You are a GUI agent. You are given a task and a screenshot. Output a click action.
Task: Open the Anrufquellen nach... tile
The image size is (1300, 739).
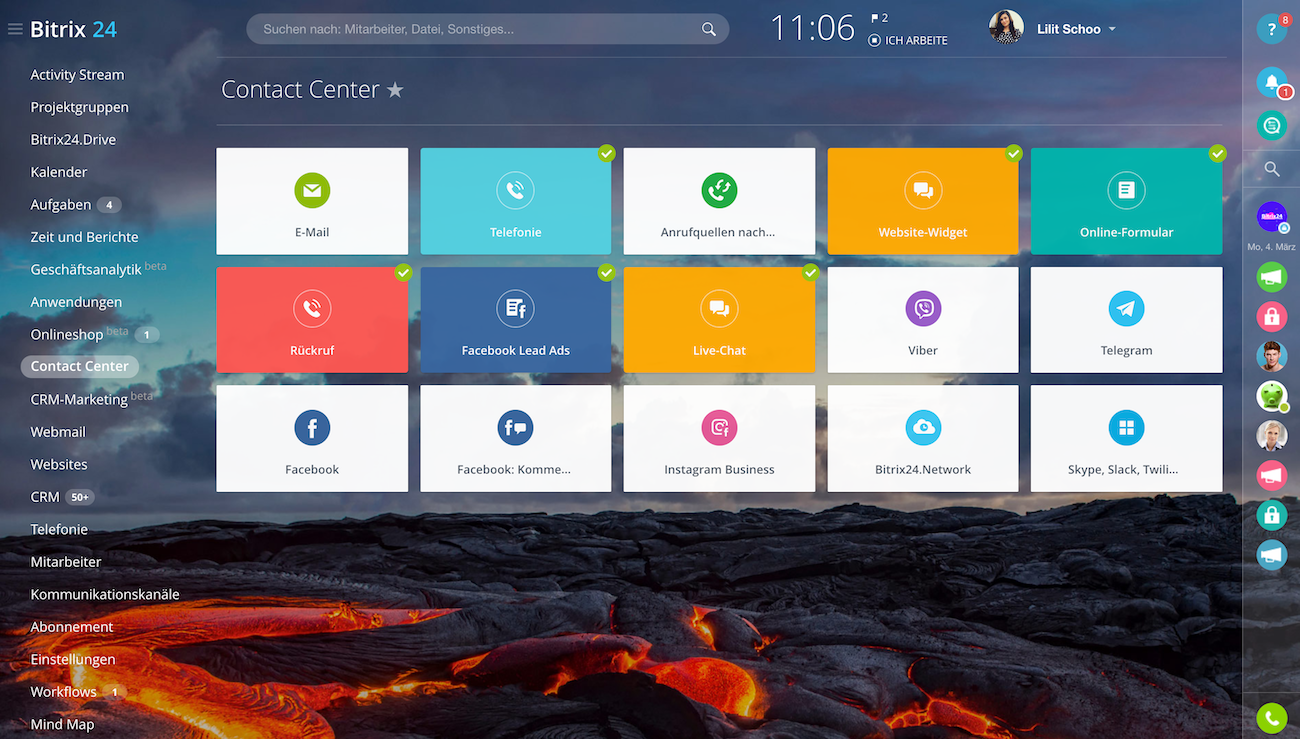coord(719,201)
